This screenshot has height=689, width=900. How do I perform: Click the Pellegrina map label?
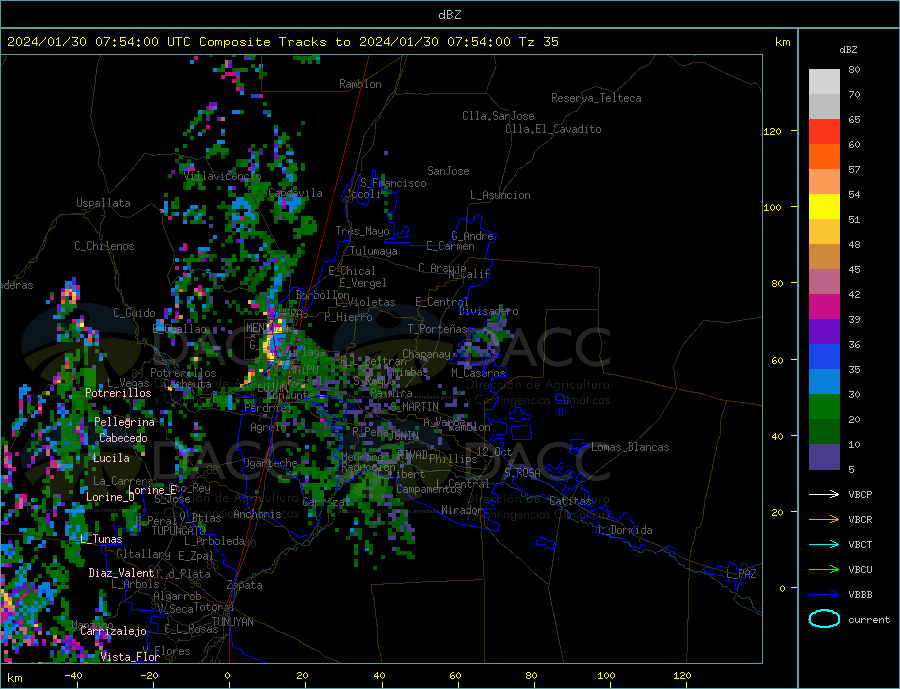[125, 421]
